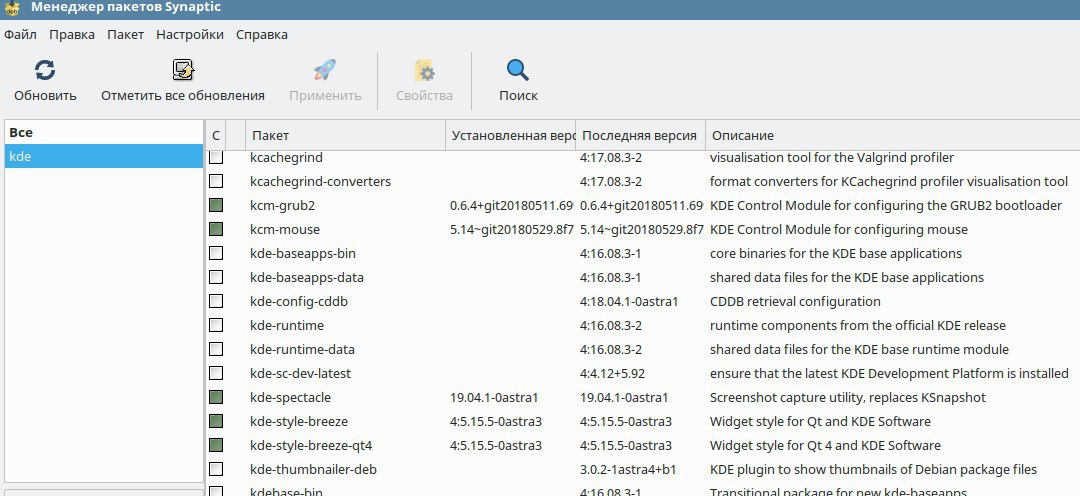Viewport: 1080px width, 496px height.
Task: Sort by the Описание column header
Action: click(893, 136)
